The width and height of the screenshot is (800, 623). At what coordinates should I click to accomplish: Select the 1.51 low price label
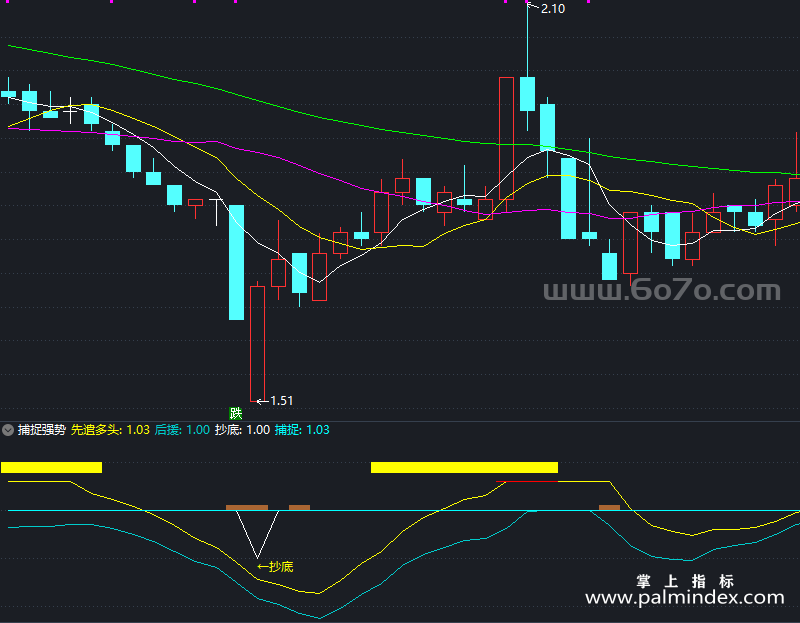pyautogui.click(x=282, y=401)
